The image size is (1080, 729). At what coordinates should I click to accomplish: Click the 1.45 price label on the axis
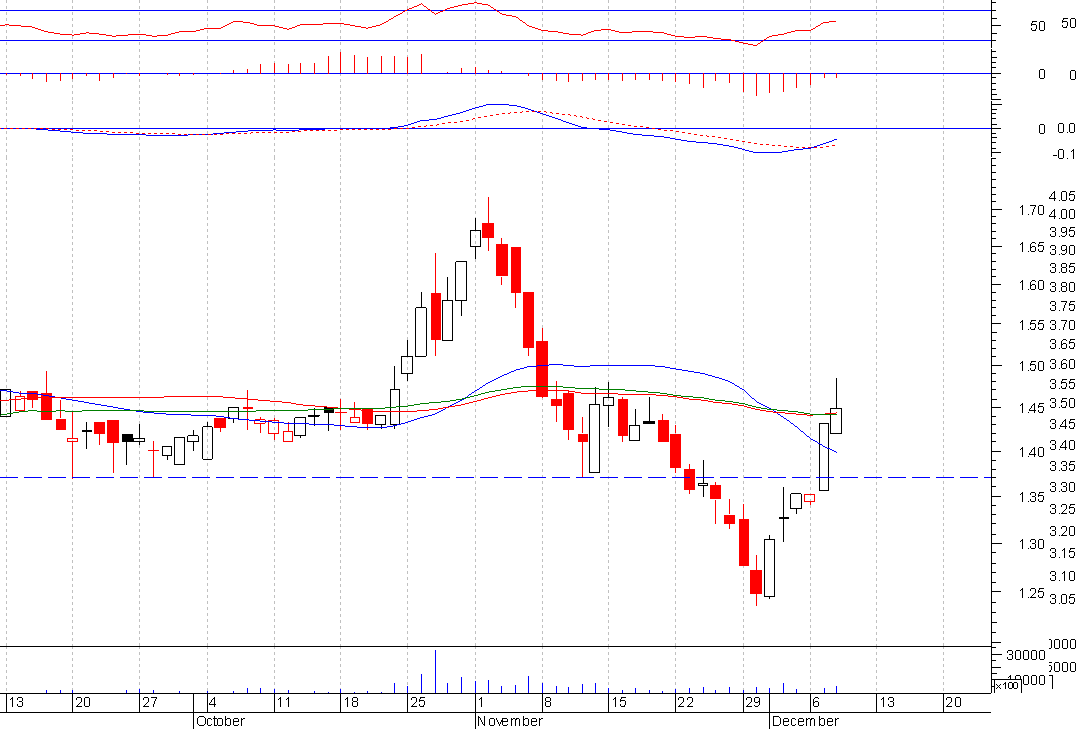(x=1032, y=409)
